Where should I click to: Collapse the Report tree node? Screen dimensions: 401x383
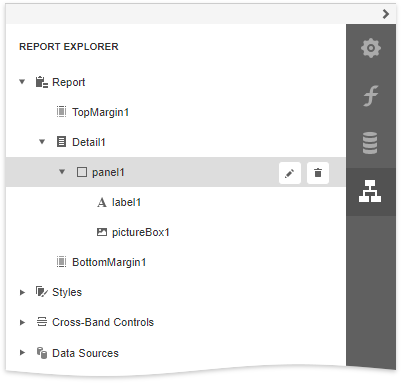pyautogui.click(x=22, y=82)
